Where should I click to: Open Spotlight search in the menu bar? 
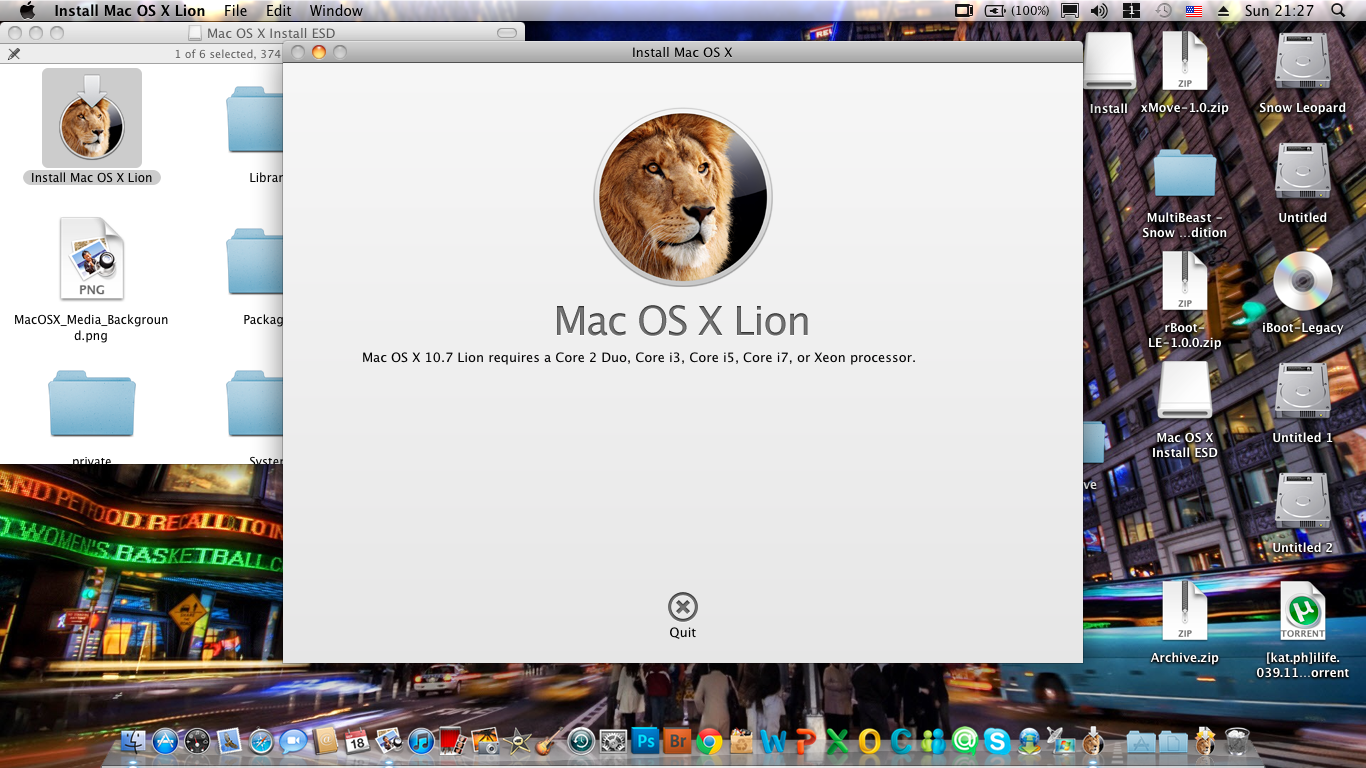click(1339, 11)
